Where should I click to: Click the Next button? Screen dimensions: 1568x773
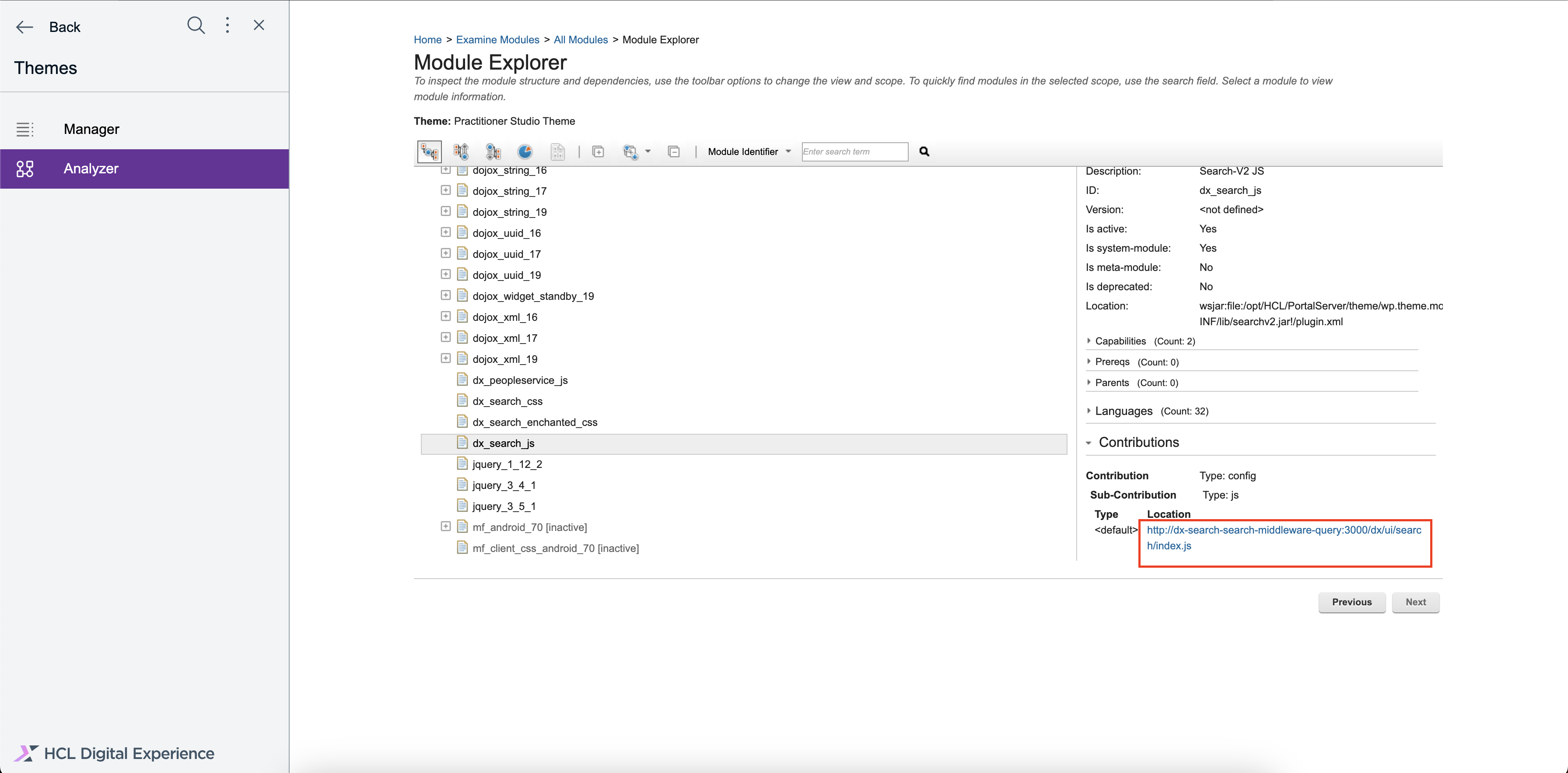[x=1415, y=602]
